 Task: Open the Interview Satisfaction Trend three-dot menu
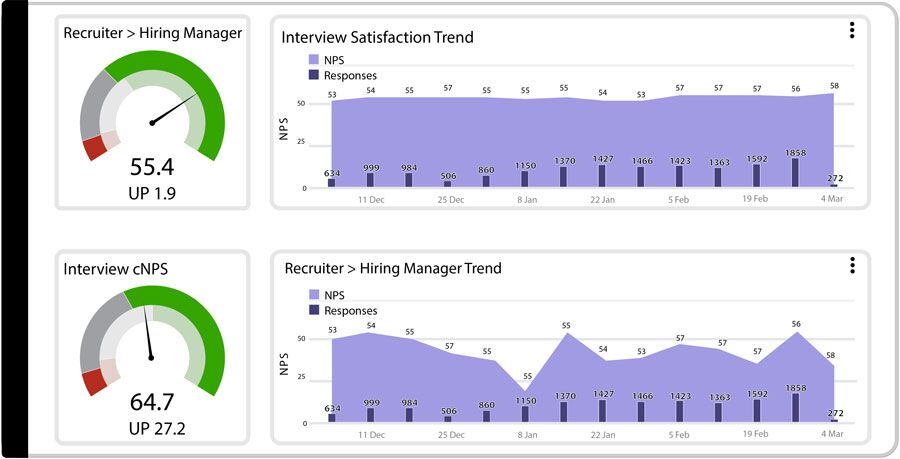click(852, 30)
